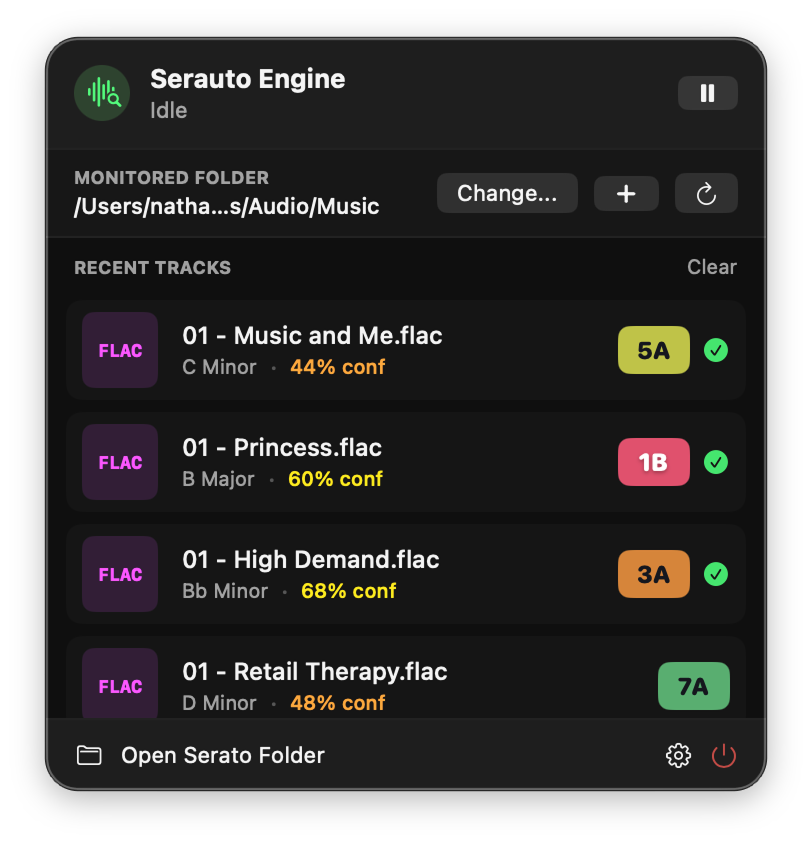Screen dimensions: 812x844
Task: Select the 01 - Retail Therapy.flac track
Action: click(406, 678)
